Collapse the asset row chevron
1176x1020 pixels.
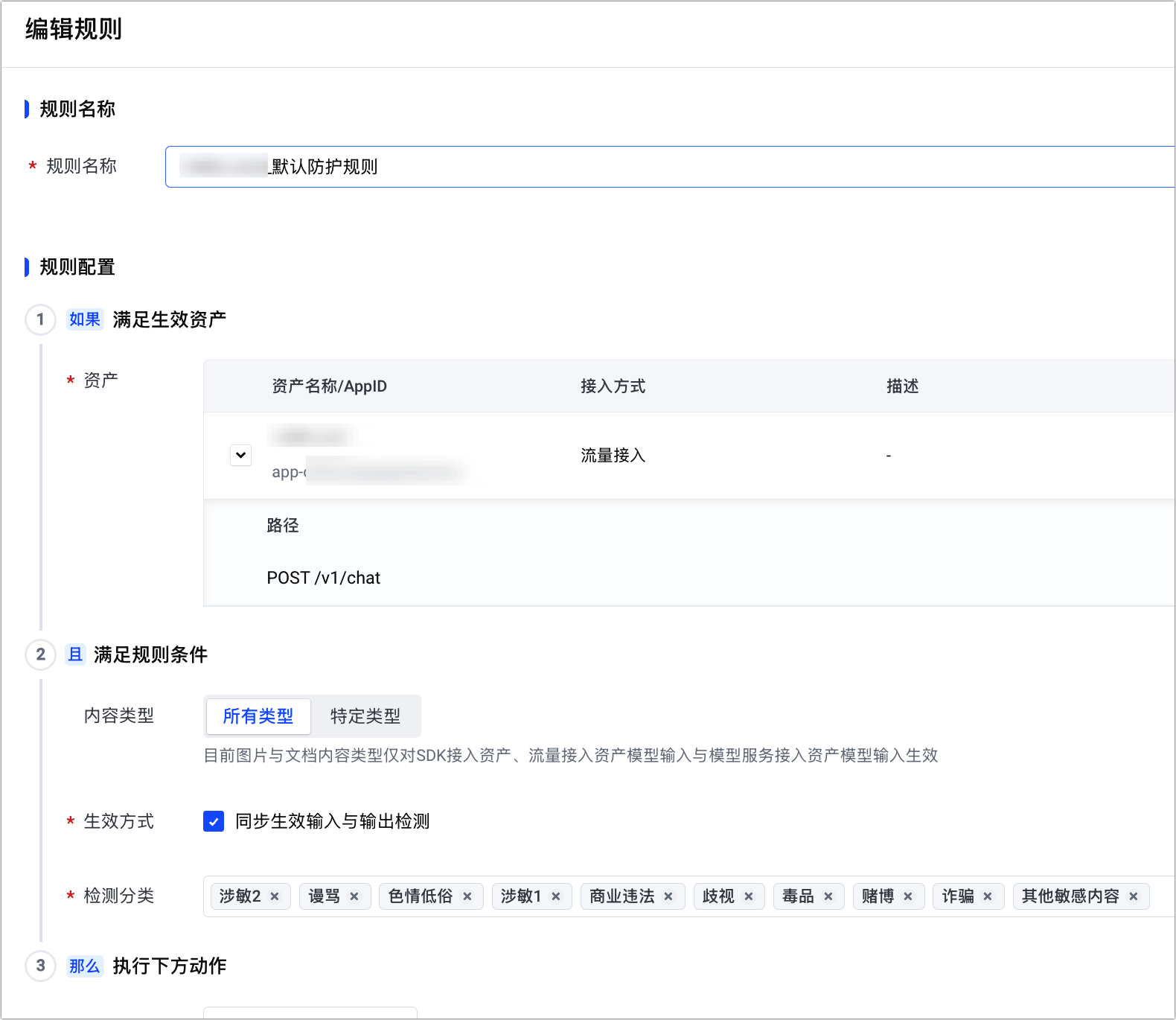pos(240,455)
